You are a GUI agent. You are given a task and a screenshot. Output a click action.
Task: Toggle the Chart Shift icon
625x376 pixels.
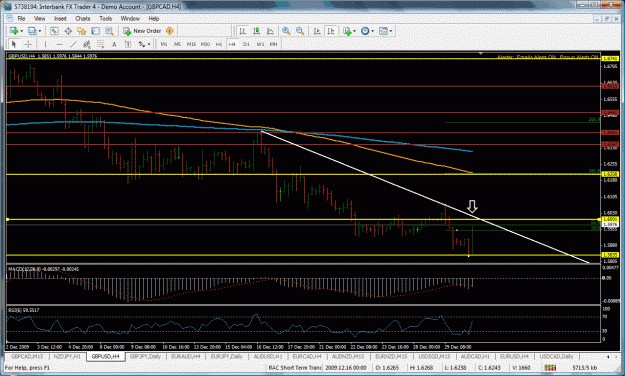331,31
